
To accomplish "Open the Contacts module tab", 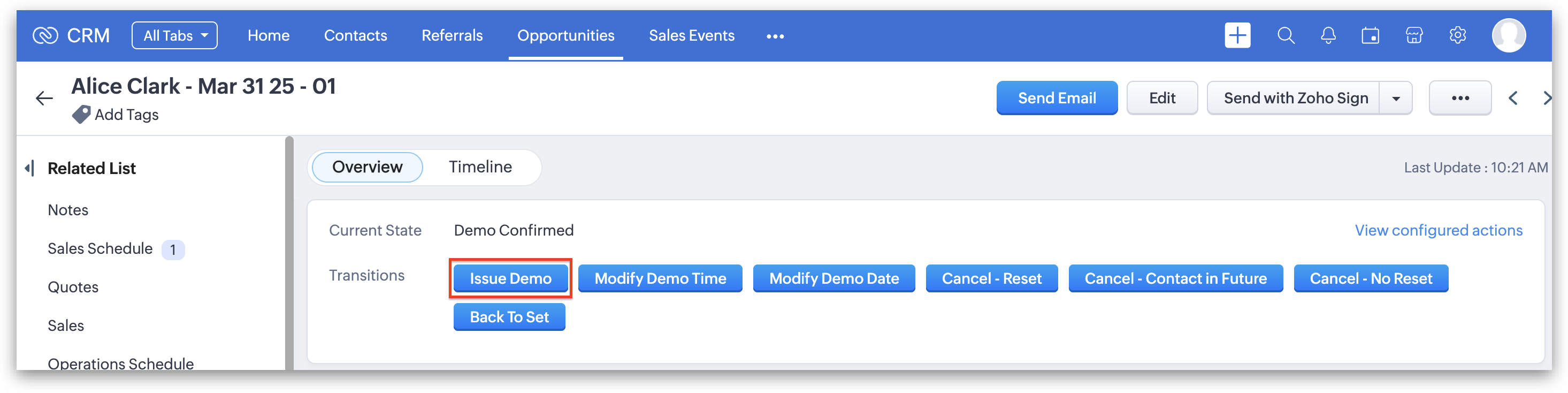I will pyautogui.click(x=355, y=36).
